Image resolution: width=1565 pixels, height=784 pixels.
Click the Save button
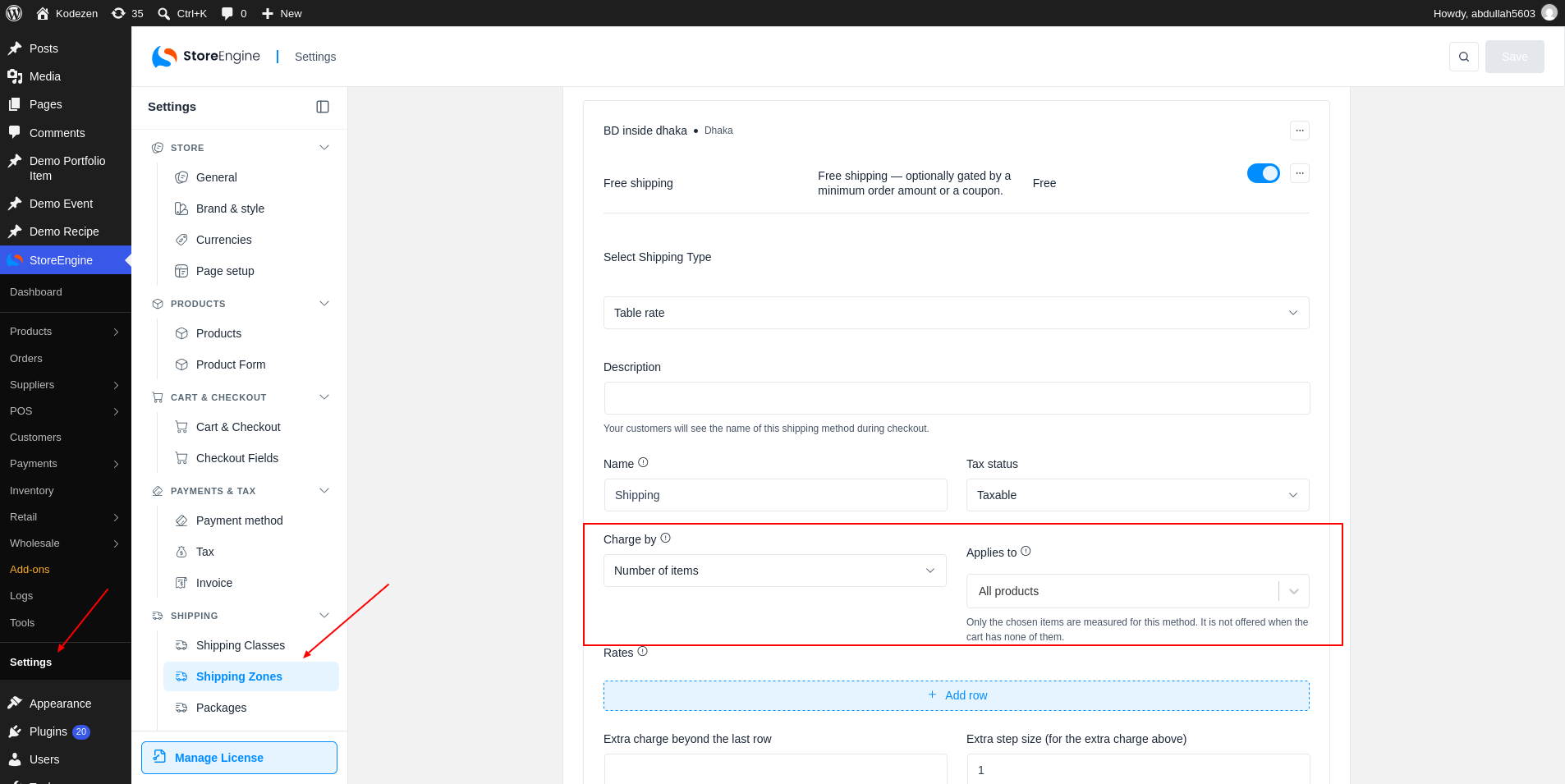pyautogui.click(x=1515, y=57)
